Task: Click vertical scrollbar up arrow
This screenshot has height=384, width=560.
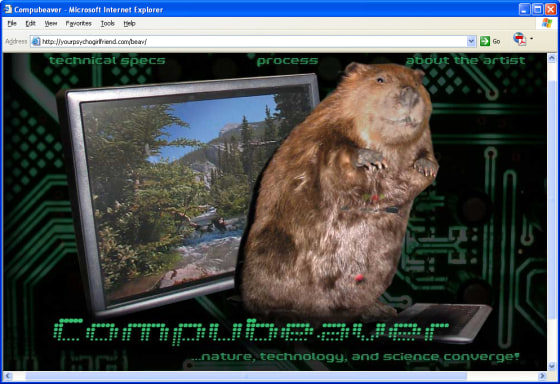Action: [x=552, y=58]
